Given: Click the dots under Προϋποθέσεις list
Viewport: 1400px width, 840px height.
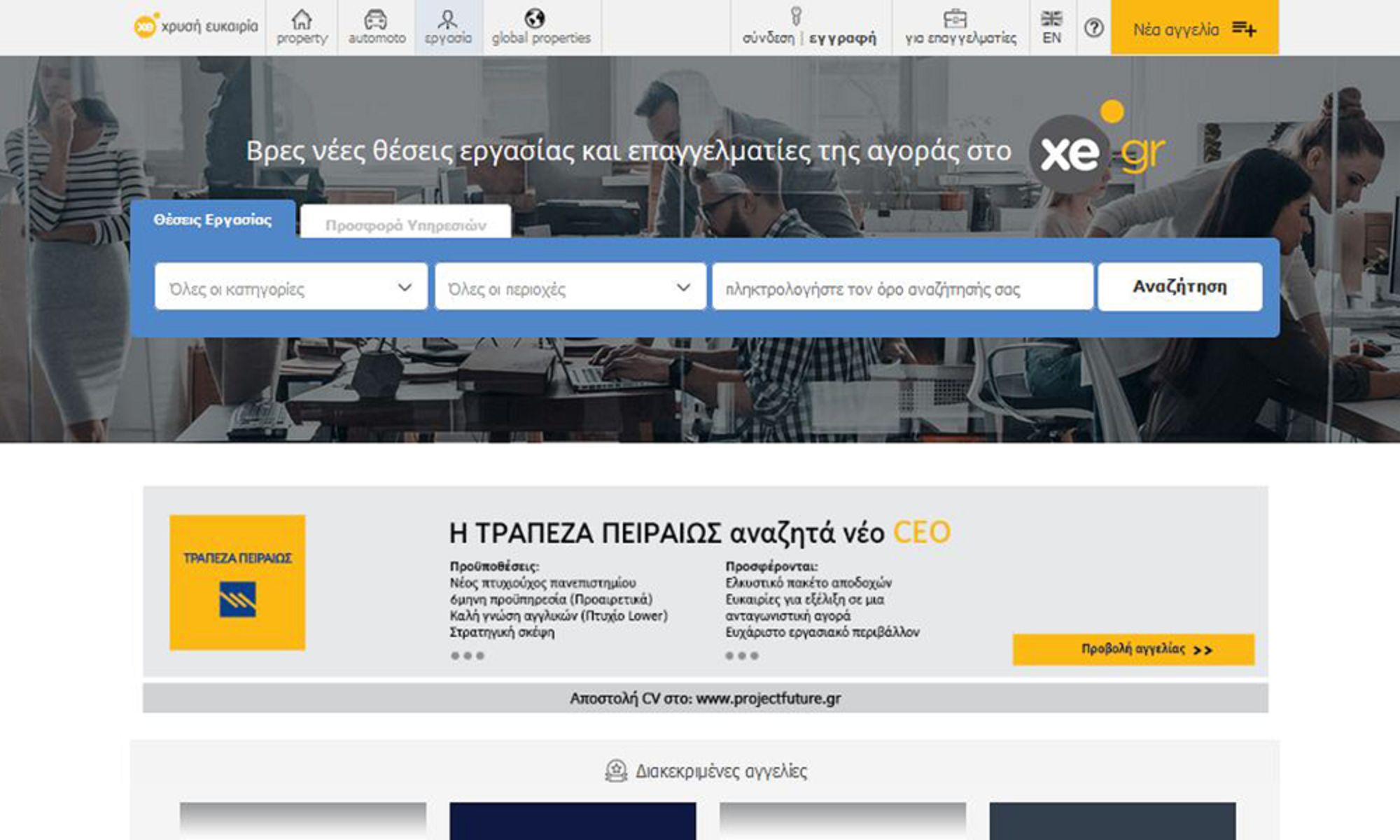Looking at the screenshot, I should coord(467,656).
